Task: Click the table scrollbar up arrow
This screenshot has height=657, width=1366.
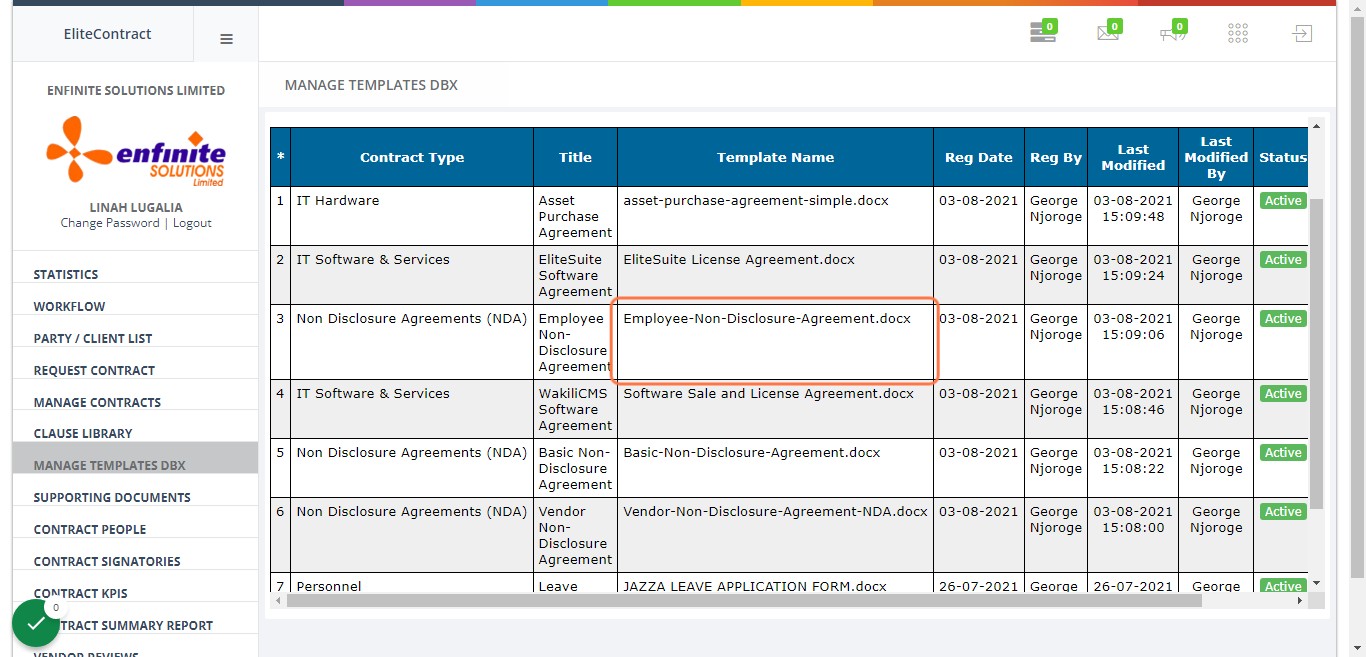Action: pos(1316,126)
